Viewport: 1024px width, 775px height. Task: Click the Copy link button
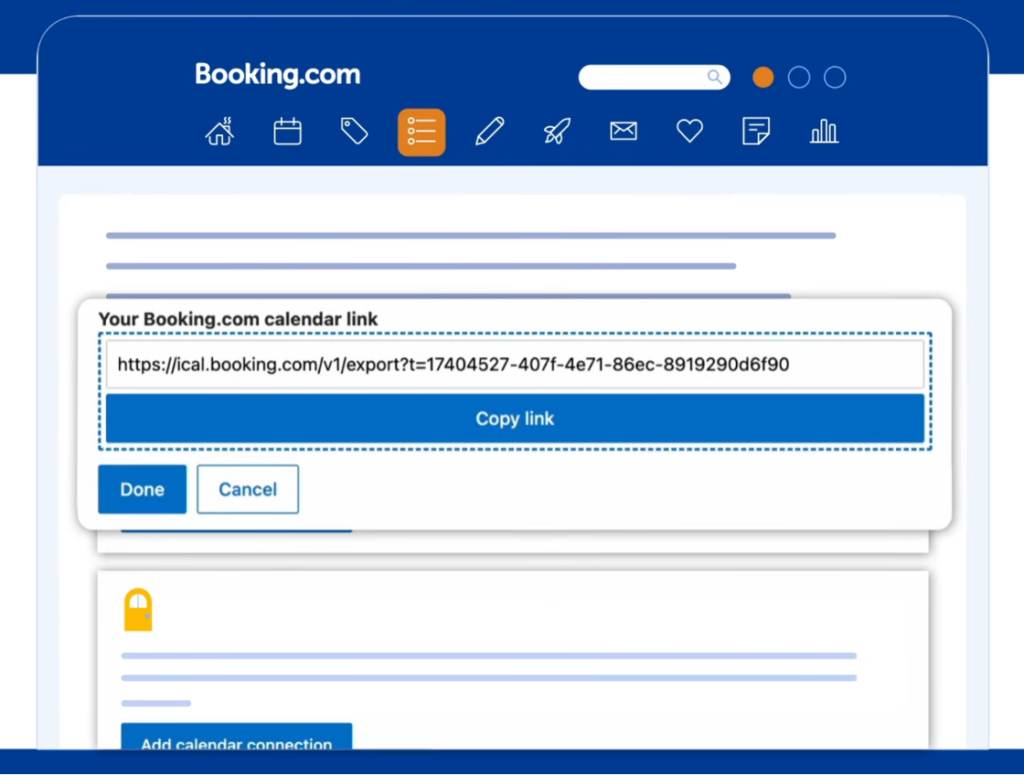[515, 419]
